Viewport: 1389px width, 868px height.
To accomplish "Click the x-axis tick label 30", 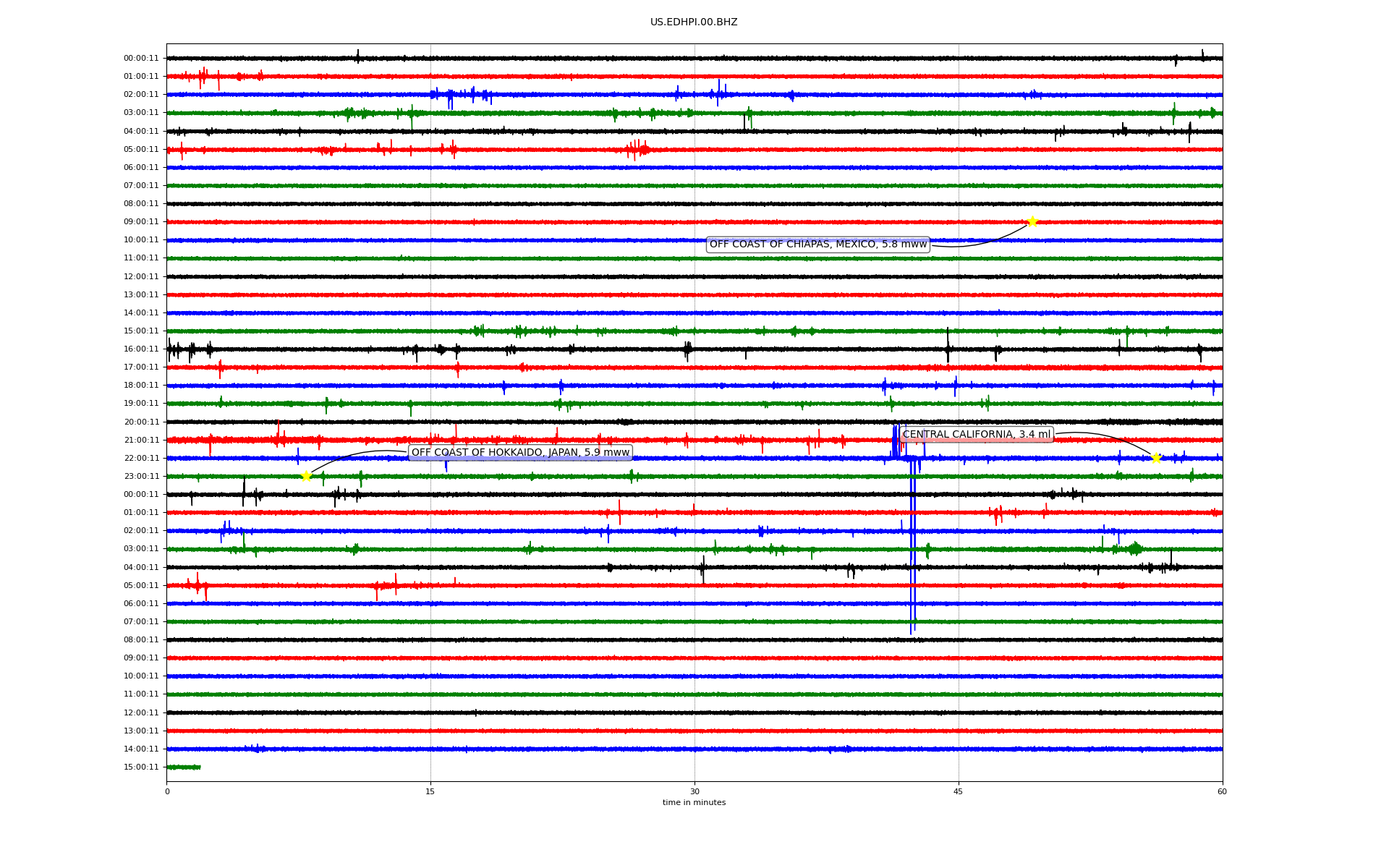I will pyautogui.click(x=694, y=791).
